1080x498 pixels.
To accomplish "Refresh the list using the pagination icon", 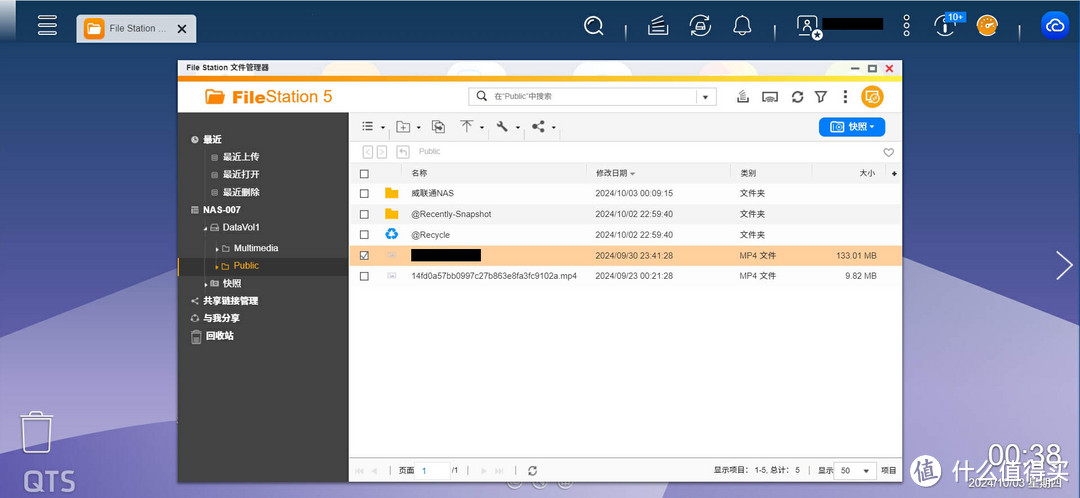I will (x=532, y=470).
